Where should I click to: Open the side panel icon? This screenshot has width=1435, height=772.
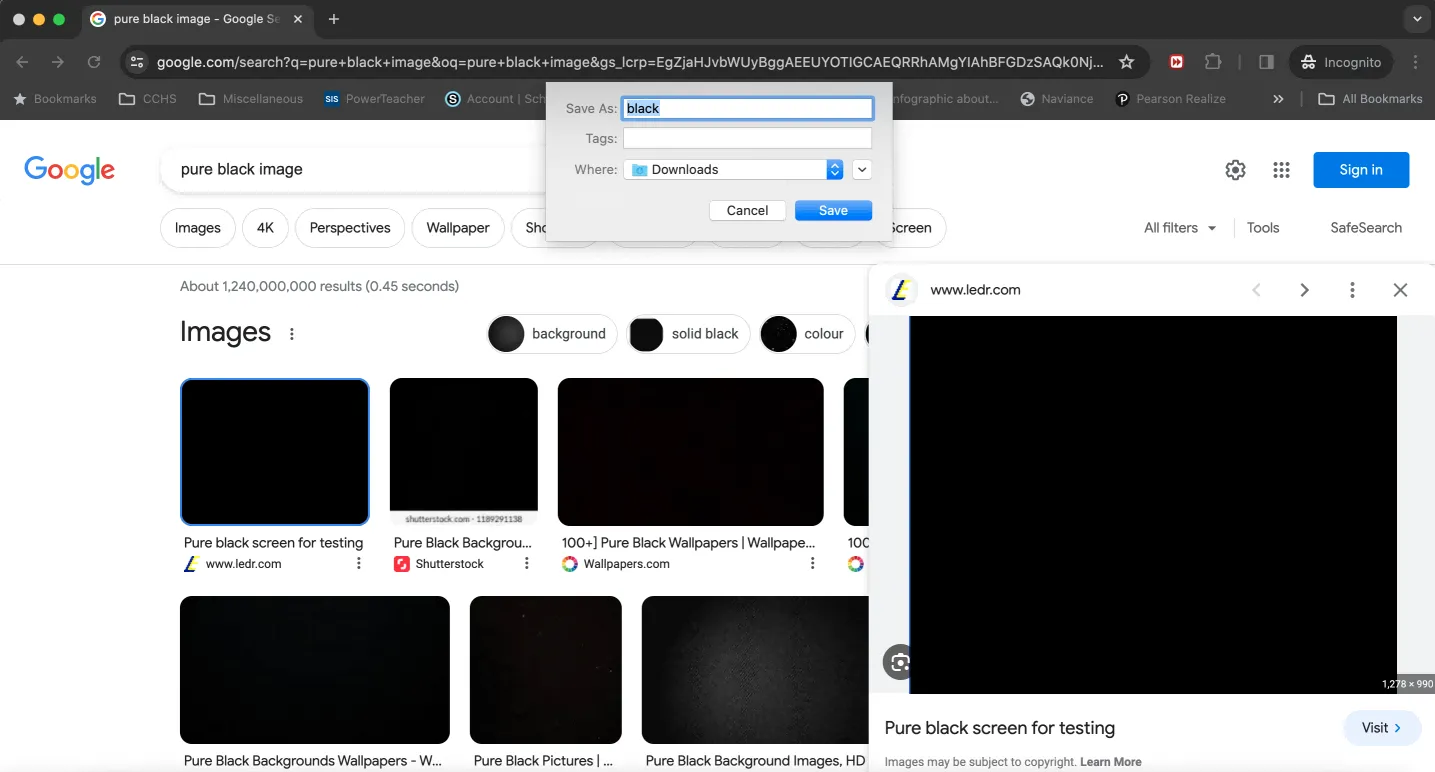point(1265,61)
